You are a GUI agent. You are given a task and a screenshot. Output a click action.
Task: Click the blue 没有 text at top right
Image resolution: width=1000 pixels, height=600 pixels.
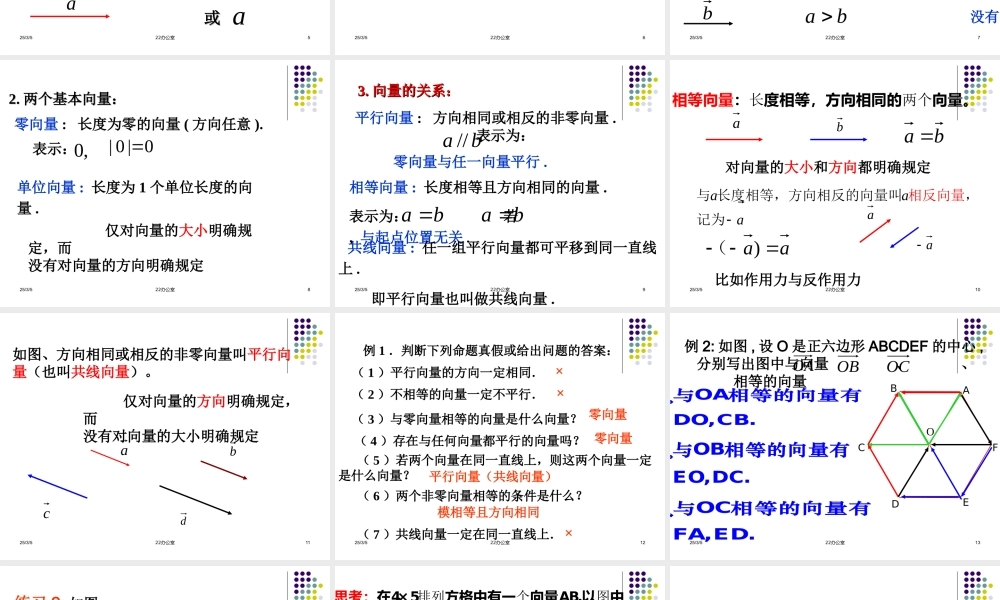985,17
